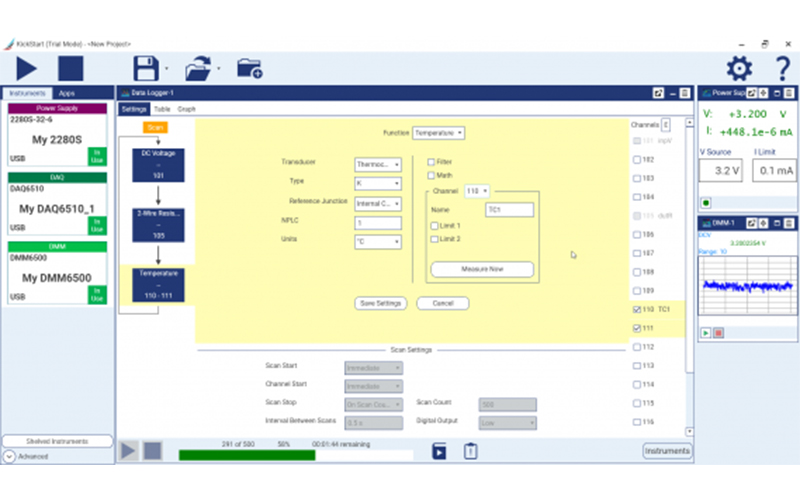The image size is (800, 500).
Task: Click the Measure Now button
Action: coord(482,269)
